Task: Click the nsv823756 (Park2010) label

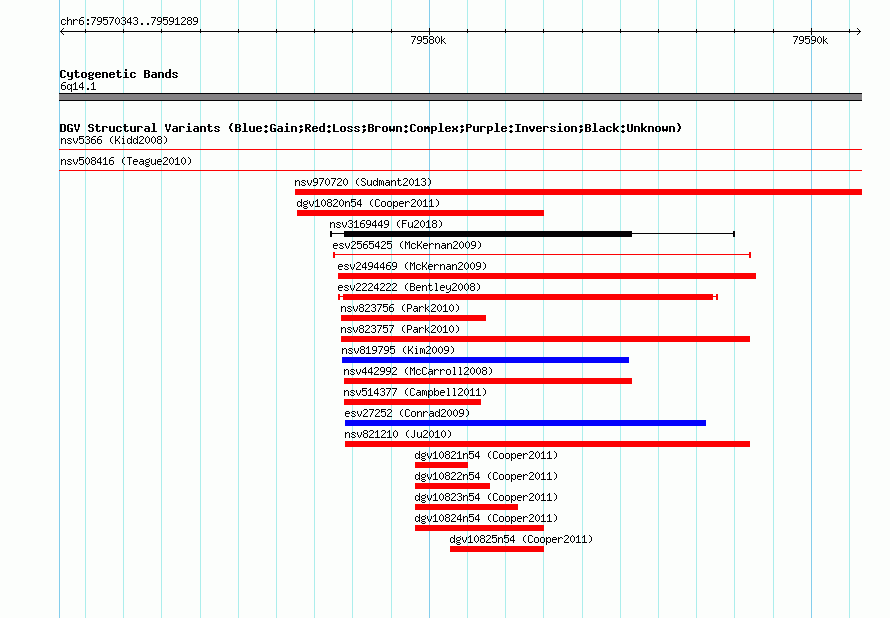Action: 400,308
